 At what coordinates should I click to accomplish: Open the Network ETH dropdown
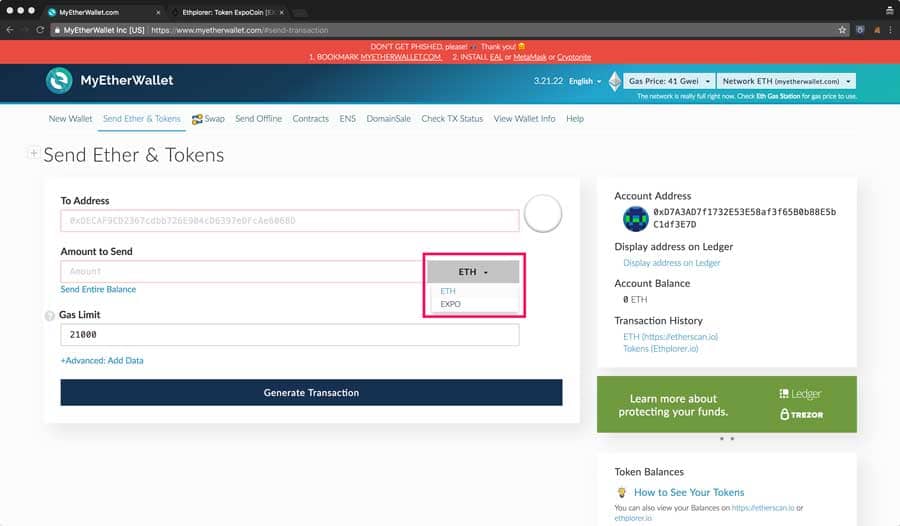[x=786, y=81]
